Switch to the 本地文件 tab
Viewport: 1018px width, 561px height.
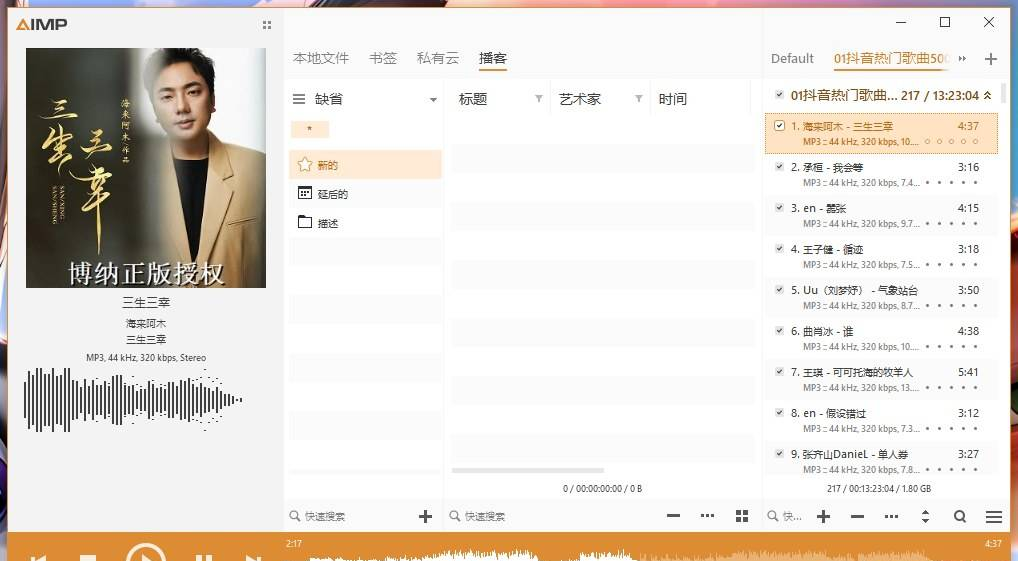[x=320, y=58]
